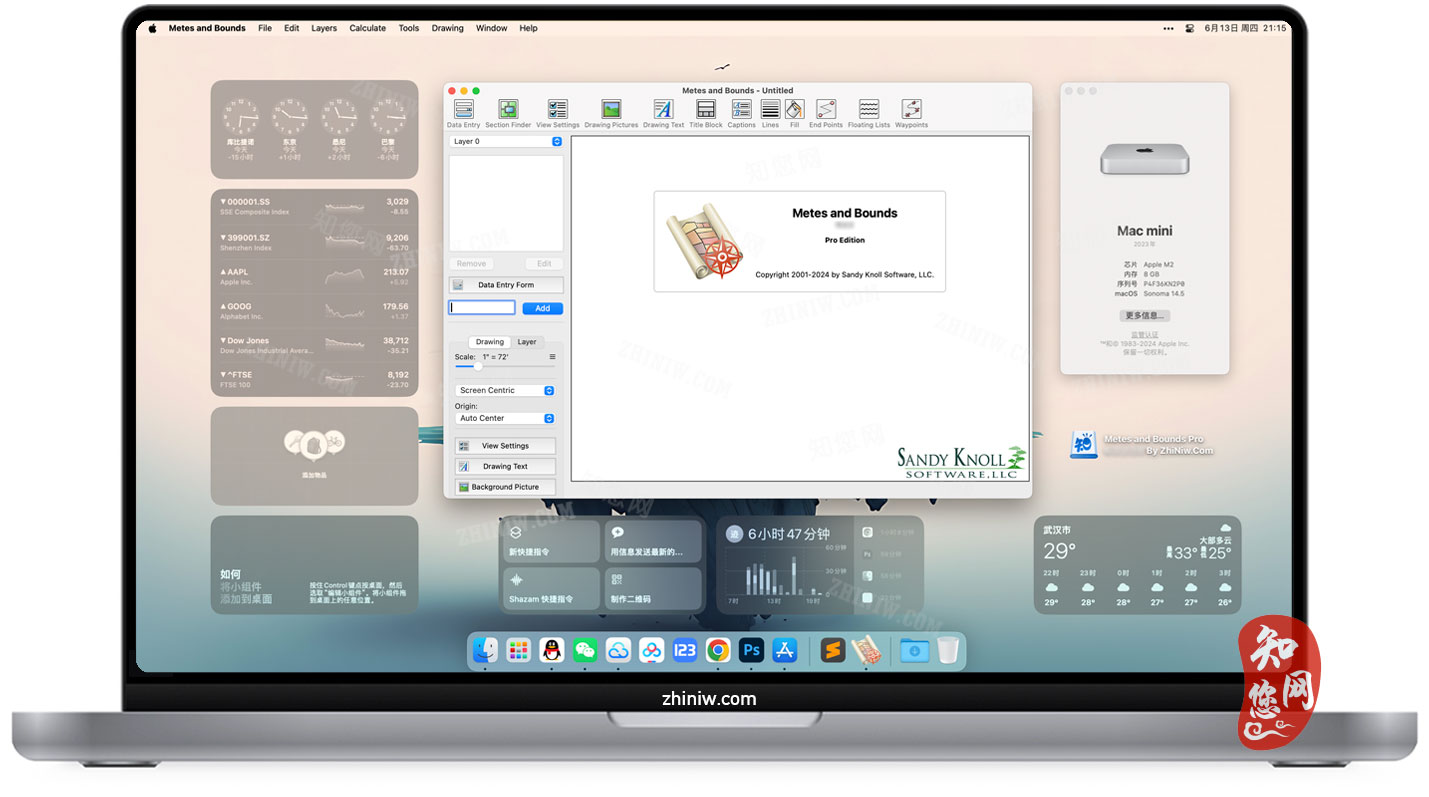Open Launchpad from the Dock
Viewport: 1429px width, 797px height.
coord(518,650)
